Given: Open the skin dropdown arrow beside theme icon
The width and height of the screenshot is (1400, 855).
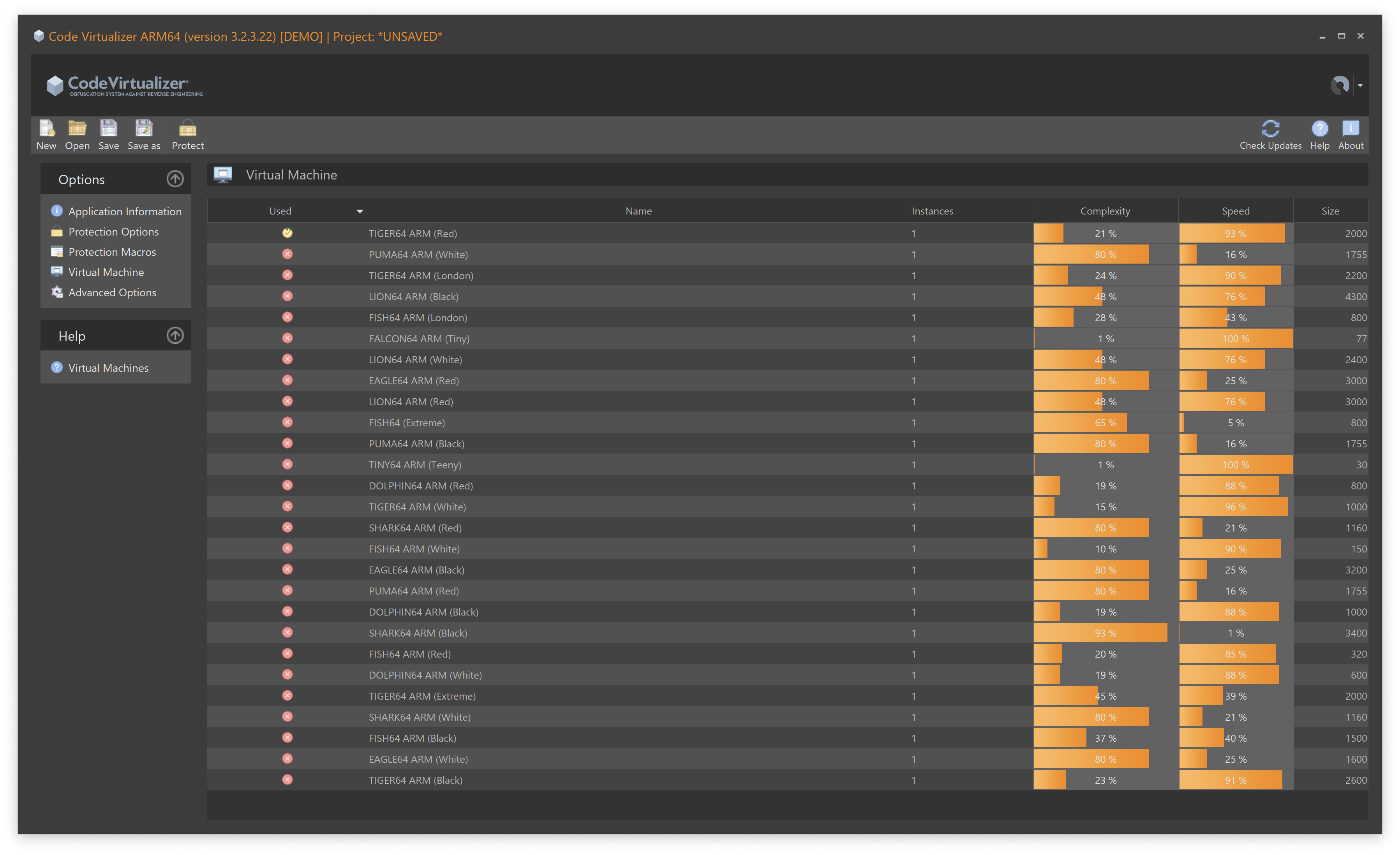Looking at the screenshot, I should coord(1360,86).
